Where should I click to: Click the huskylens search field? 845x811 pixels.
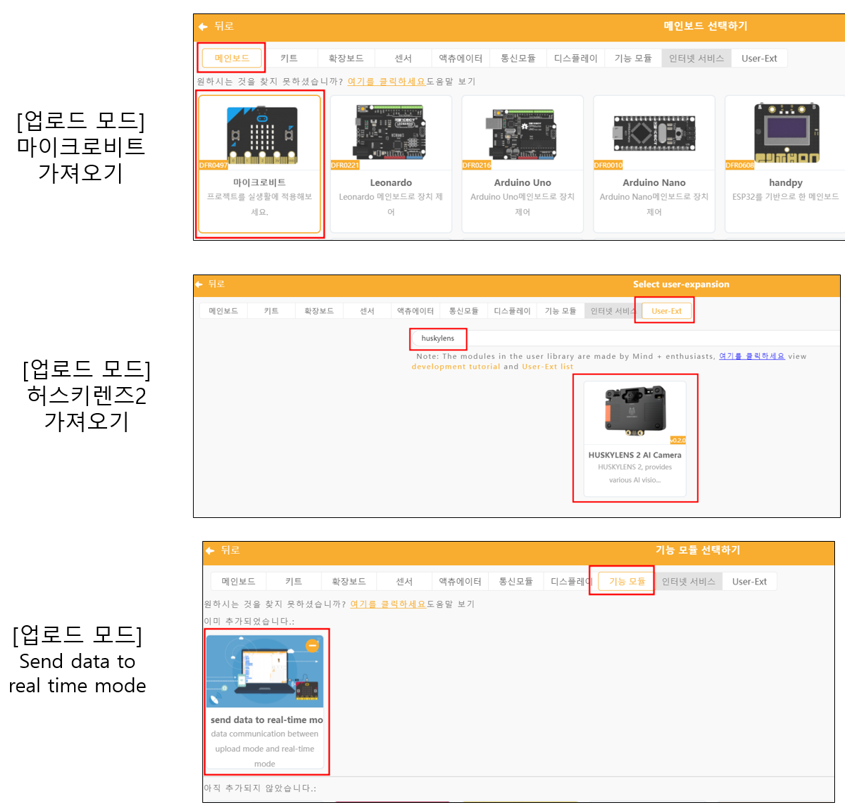pyautogui.click(x=625, y=338)
